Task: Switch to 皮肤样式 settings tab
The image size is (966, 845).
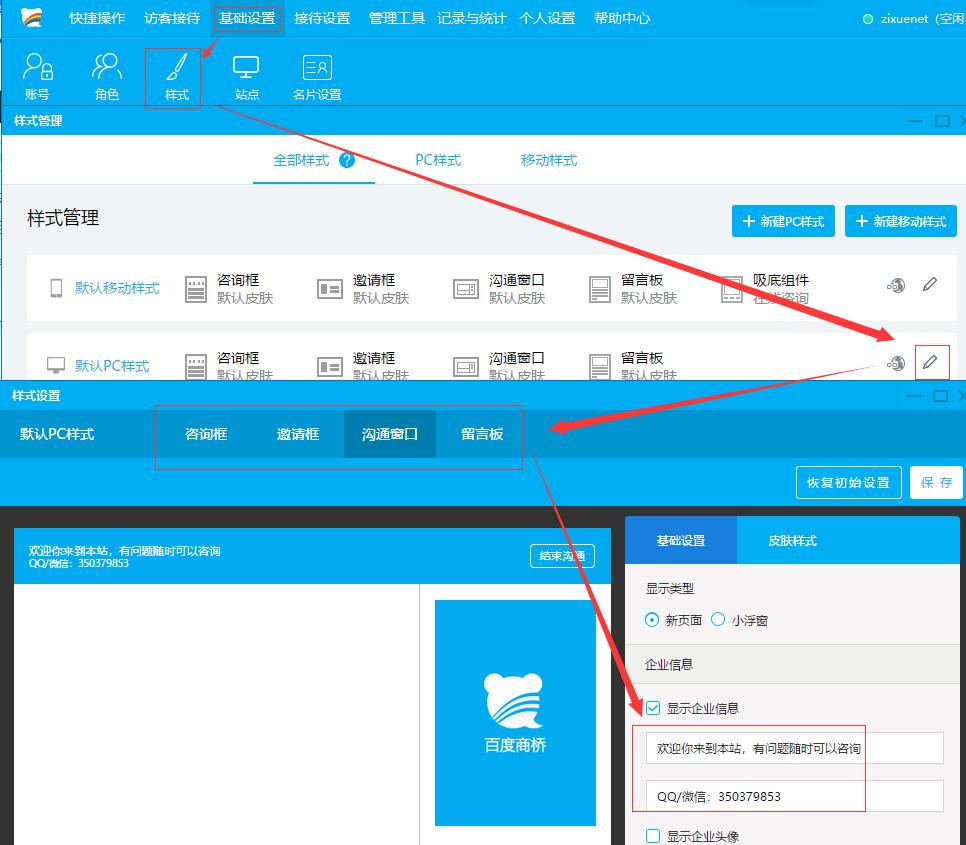Action: pos(792,541)
